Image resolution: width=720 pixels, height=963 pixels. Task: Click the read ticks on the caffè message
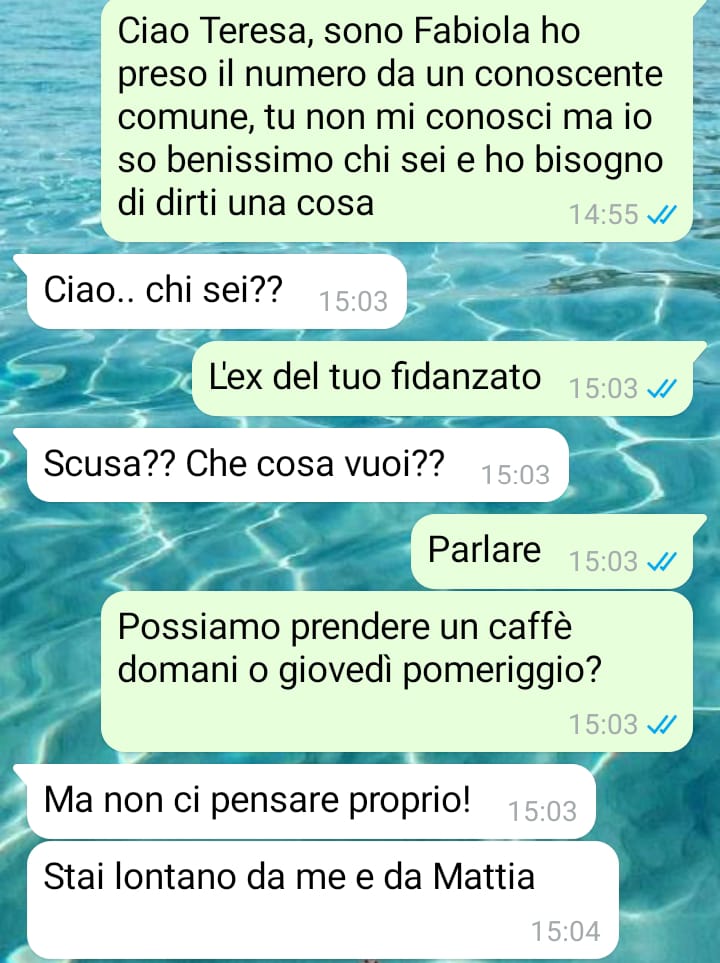[x=662, y=724]
